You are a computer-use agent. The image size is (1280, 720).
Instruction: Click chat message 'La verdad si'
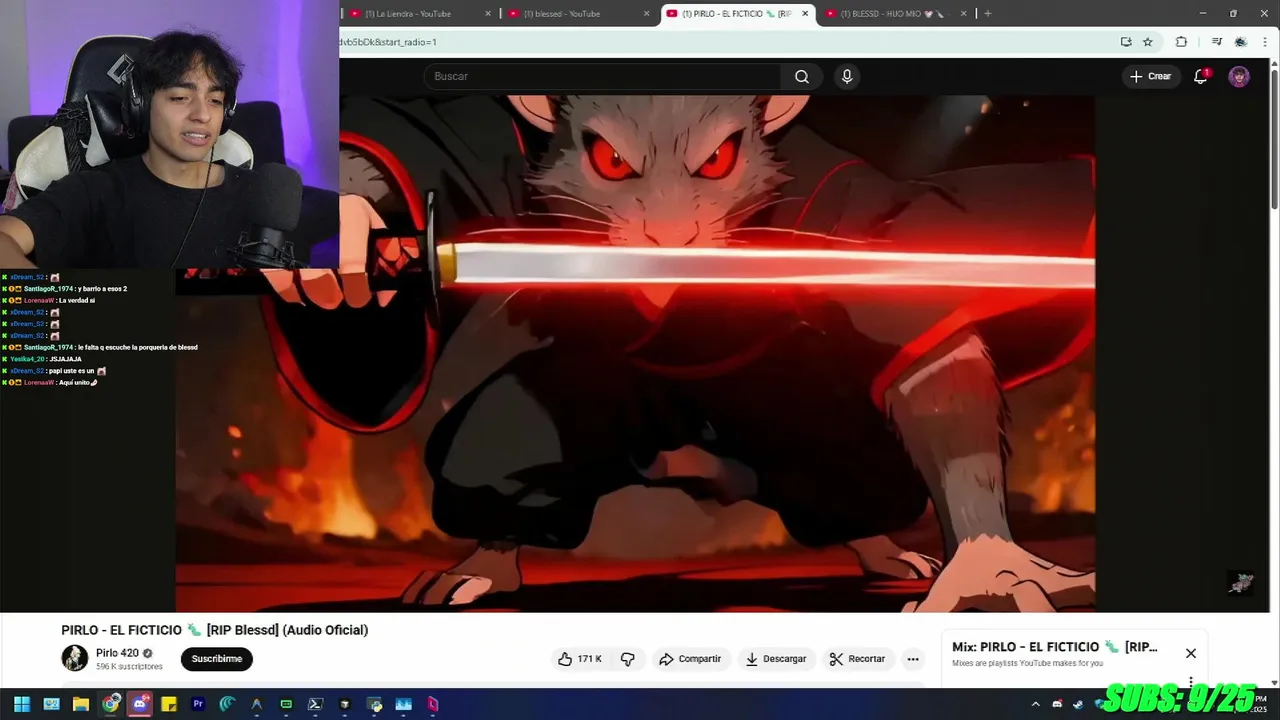click(77, 300)
